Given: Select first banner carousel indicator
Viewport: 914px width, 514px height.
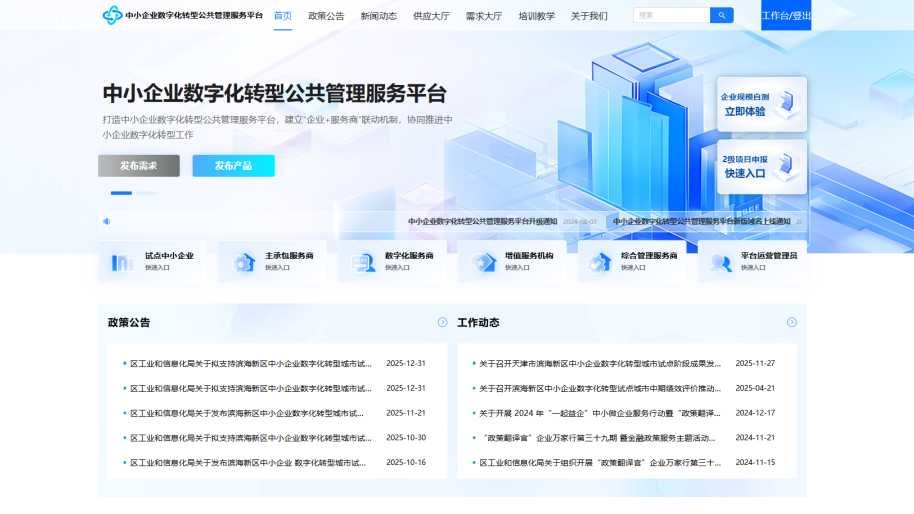Looking at the screenshot, I should pos(121,193).
